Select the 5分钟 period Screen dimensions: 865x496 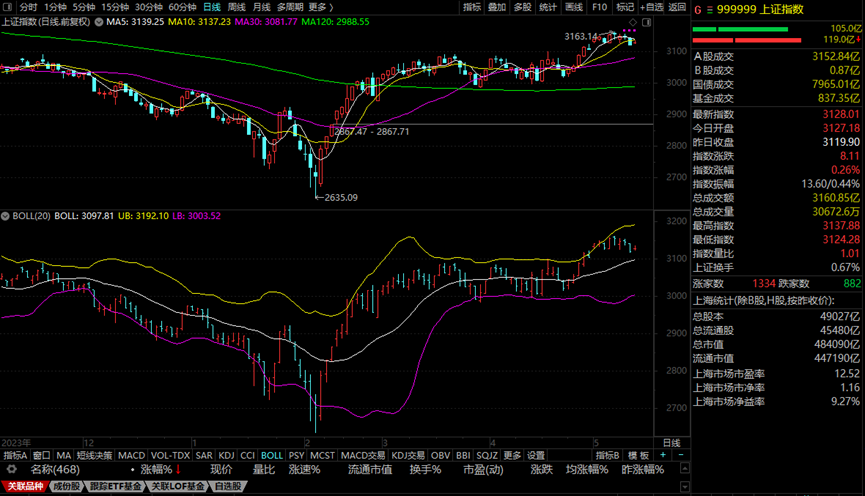(84, 7)
